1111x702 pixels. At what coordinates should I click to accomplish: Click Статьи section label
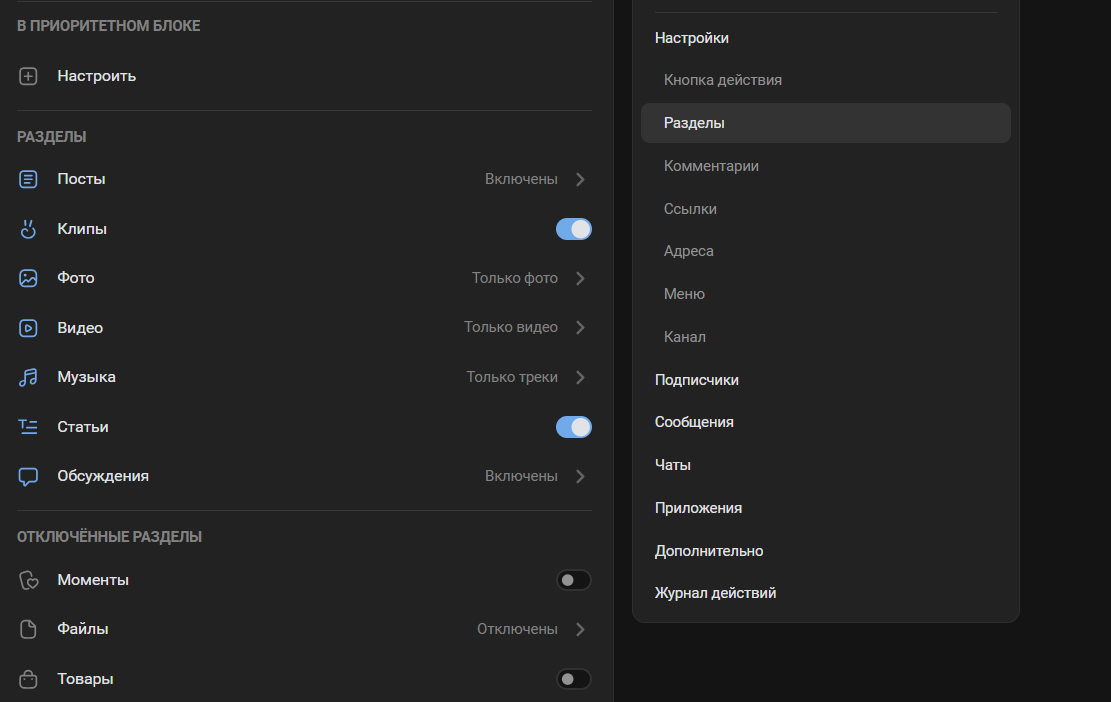pos(83,427)
